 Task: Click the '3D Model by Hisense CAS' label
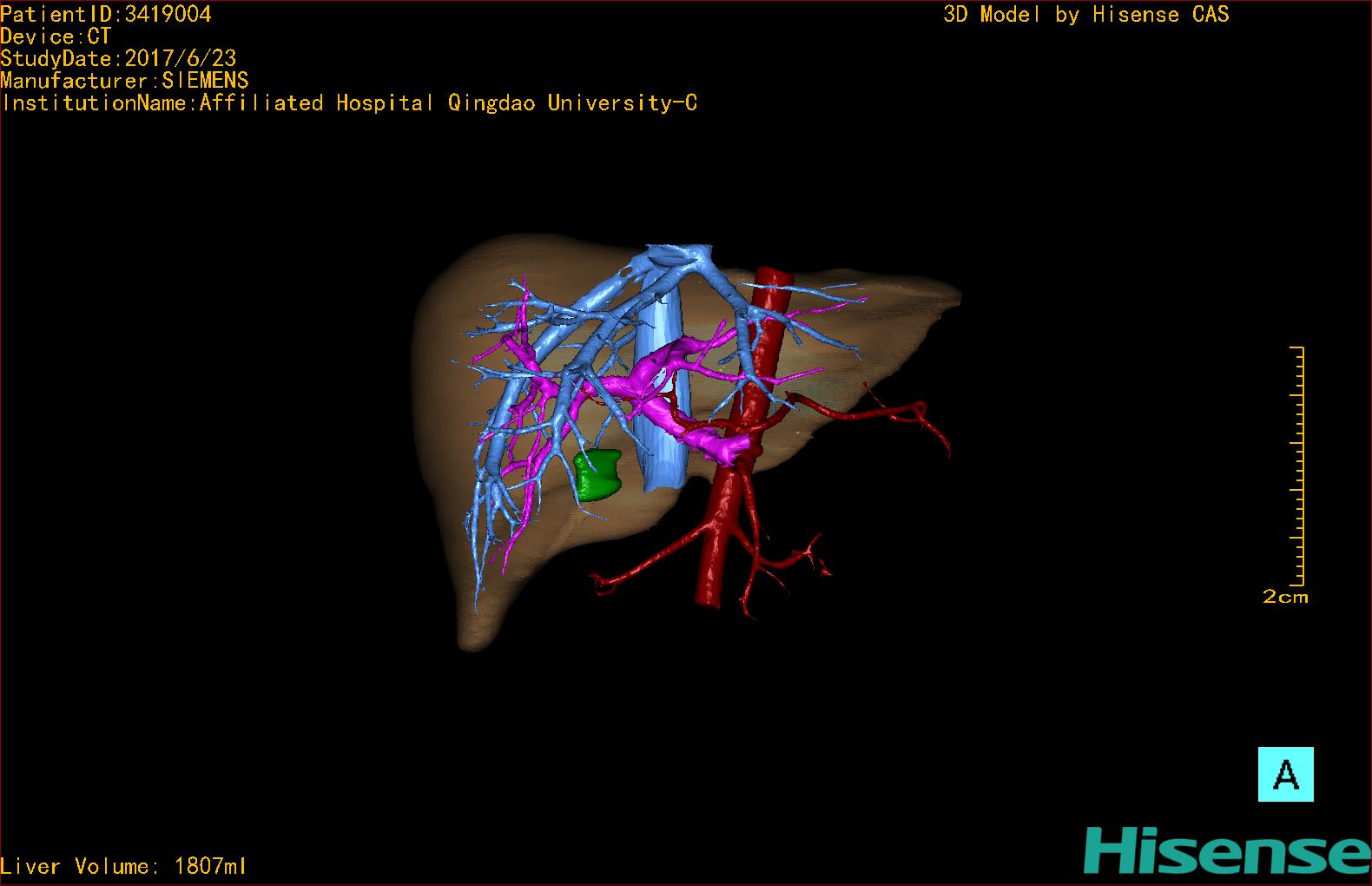[x=1086, y=14]
